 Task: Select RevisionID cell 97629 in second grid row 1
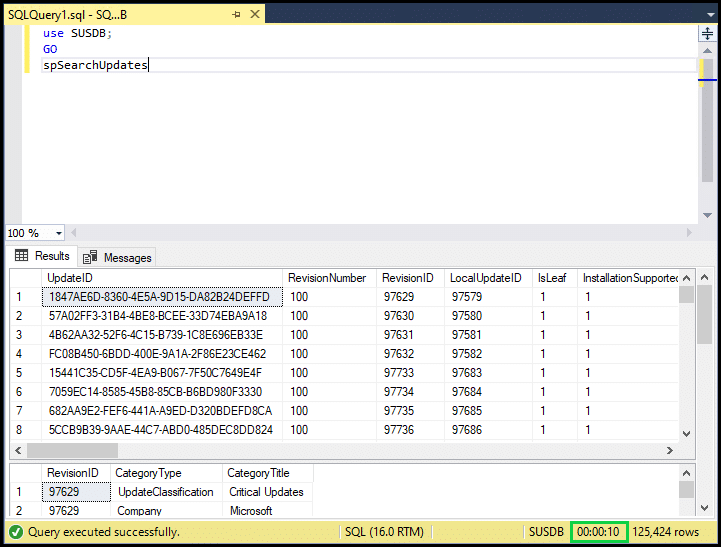click(x=76, y=492)
